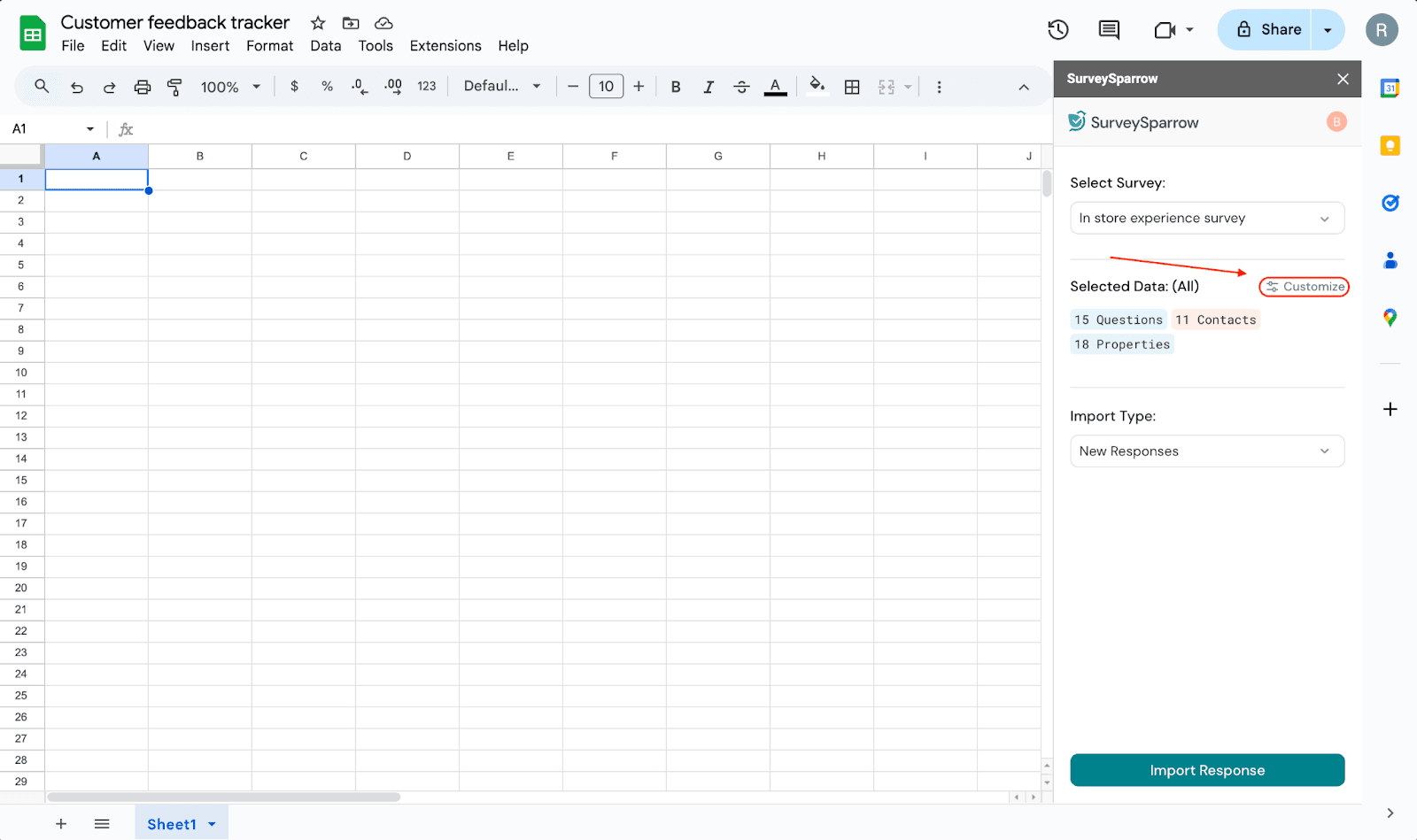Open the Import Type dropdown
Image resolution: width=1417 pixels, height=840 pixels.
click(1206, 451)
